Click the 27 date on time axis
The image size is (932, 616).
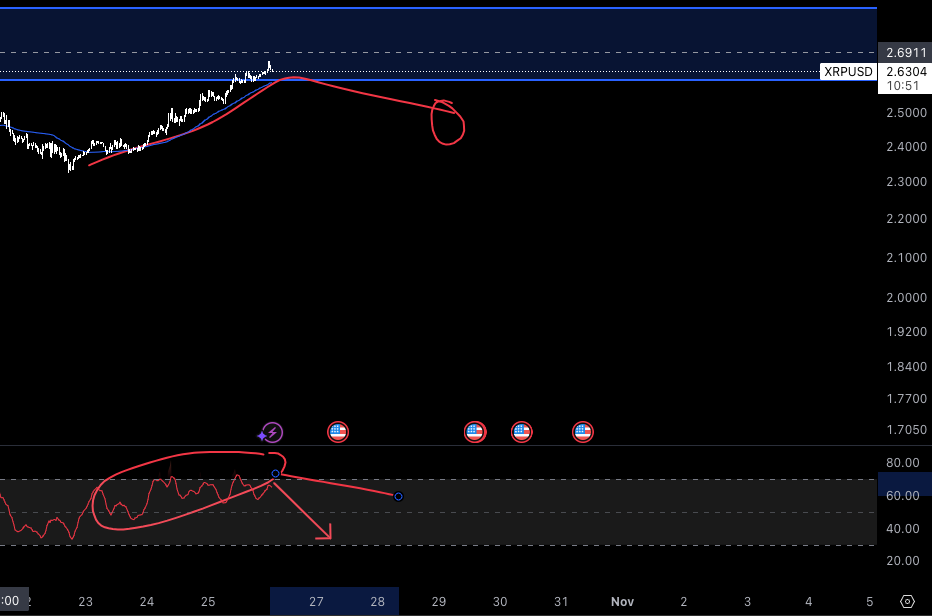[x=316, y=601]
